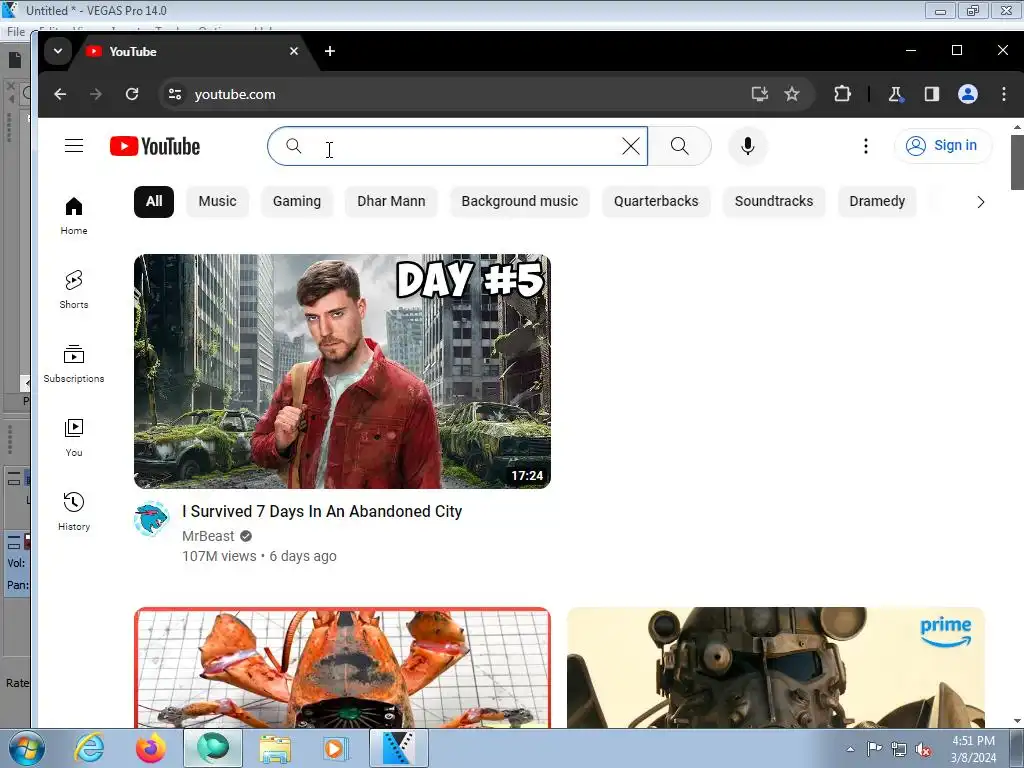This screenshot has width=1024, height=768.
Task: Go to Home in the sidebar
Action: pyautogui.click(x=74, y=216)
